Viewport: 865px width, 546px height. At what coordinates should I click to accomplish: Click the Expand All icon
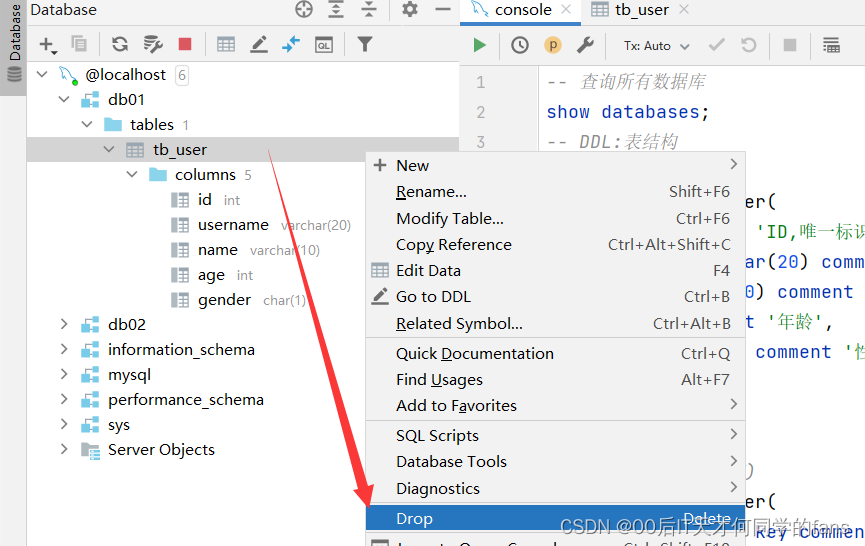pyautogui.click(x=336, y=9)
